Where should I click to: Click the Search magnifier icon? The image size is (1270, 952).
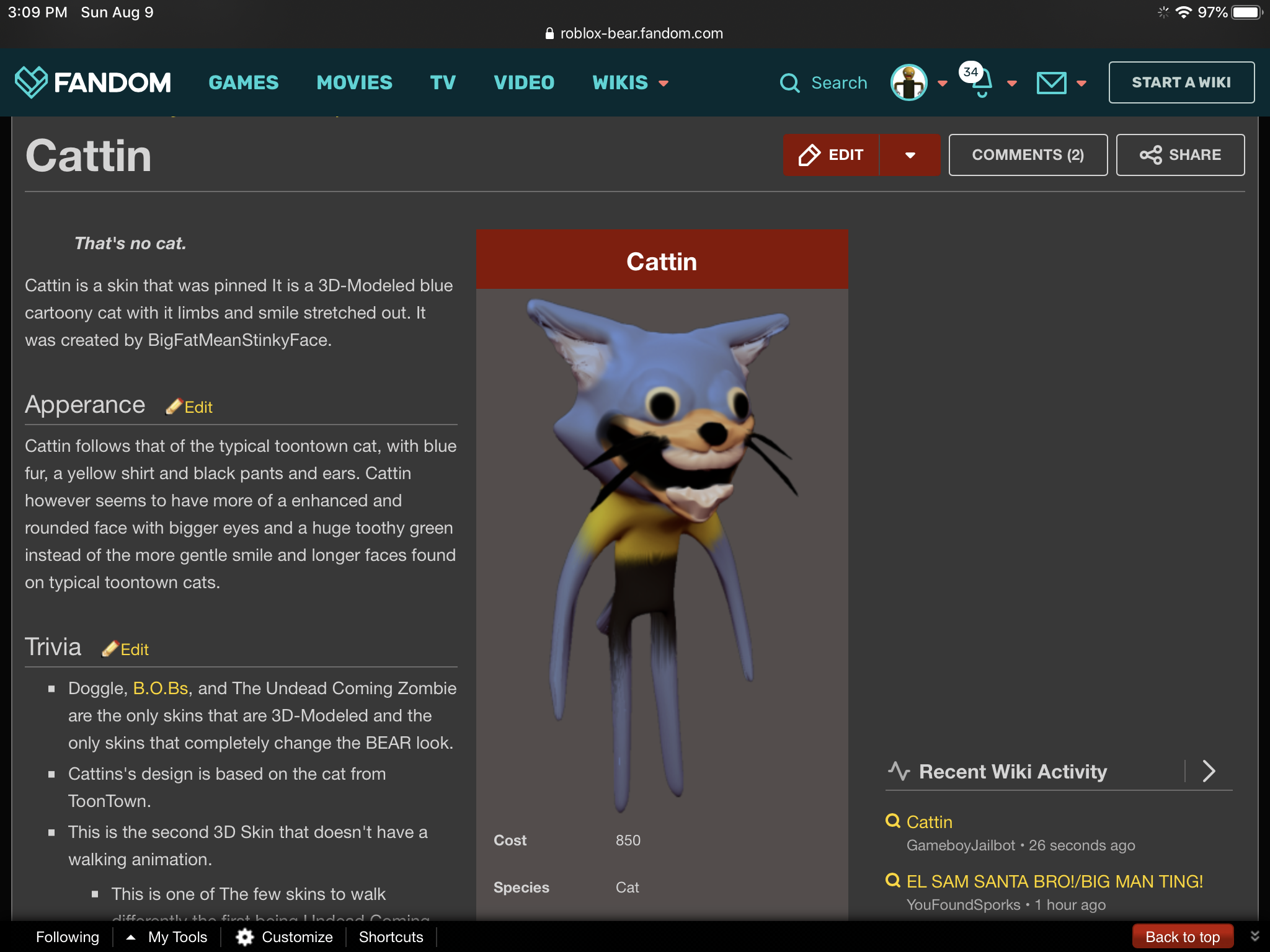coord(789,82)
